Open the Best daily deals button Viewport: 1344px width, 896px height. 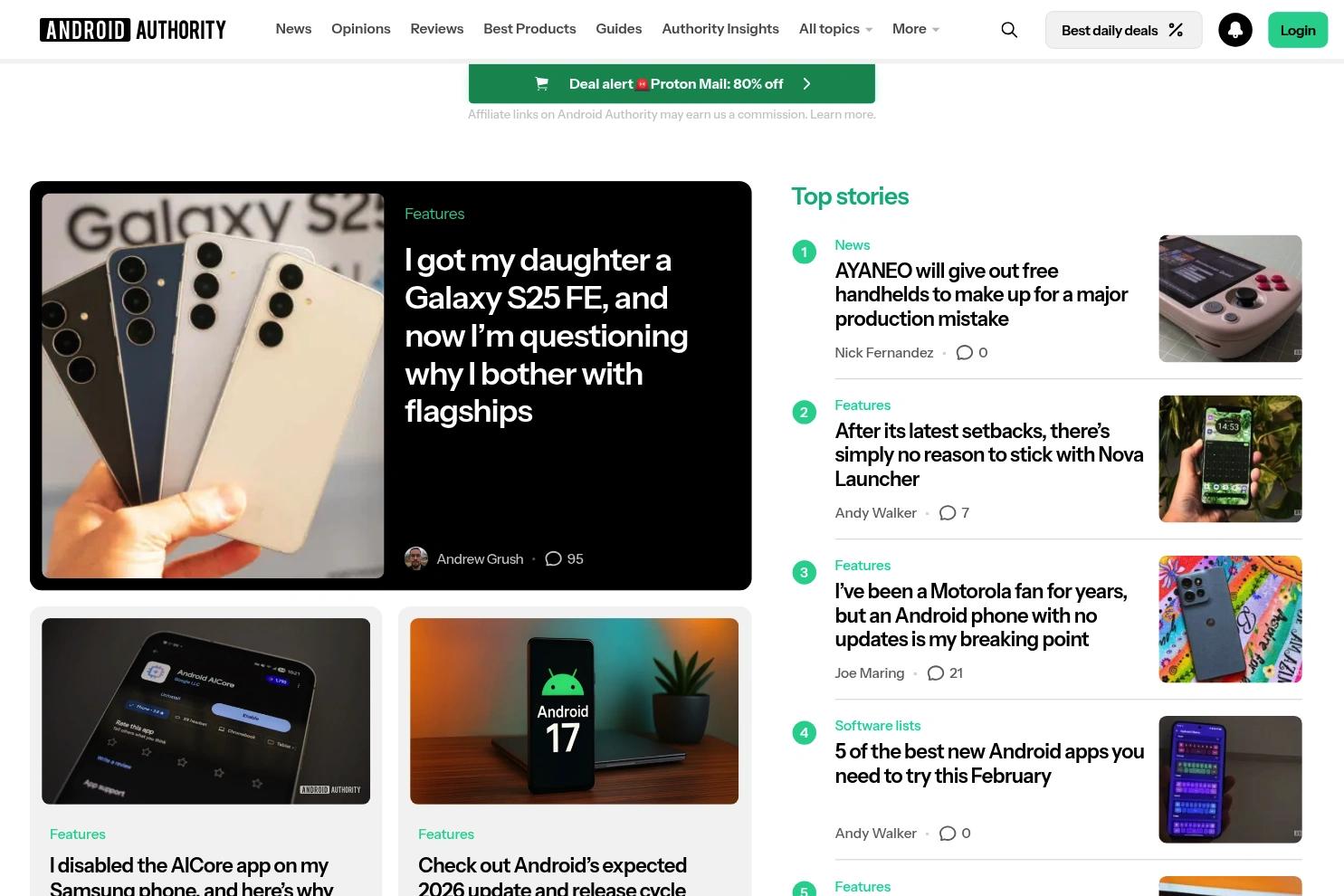click(x=1123, y=30)
